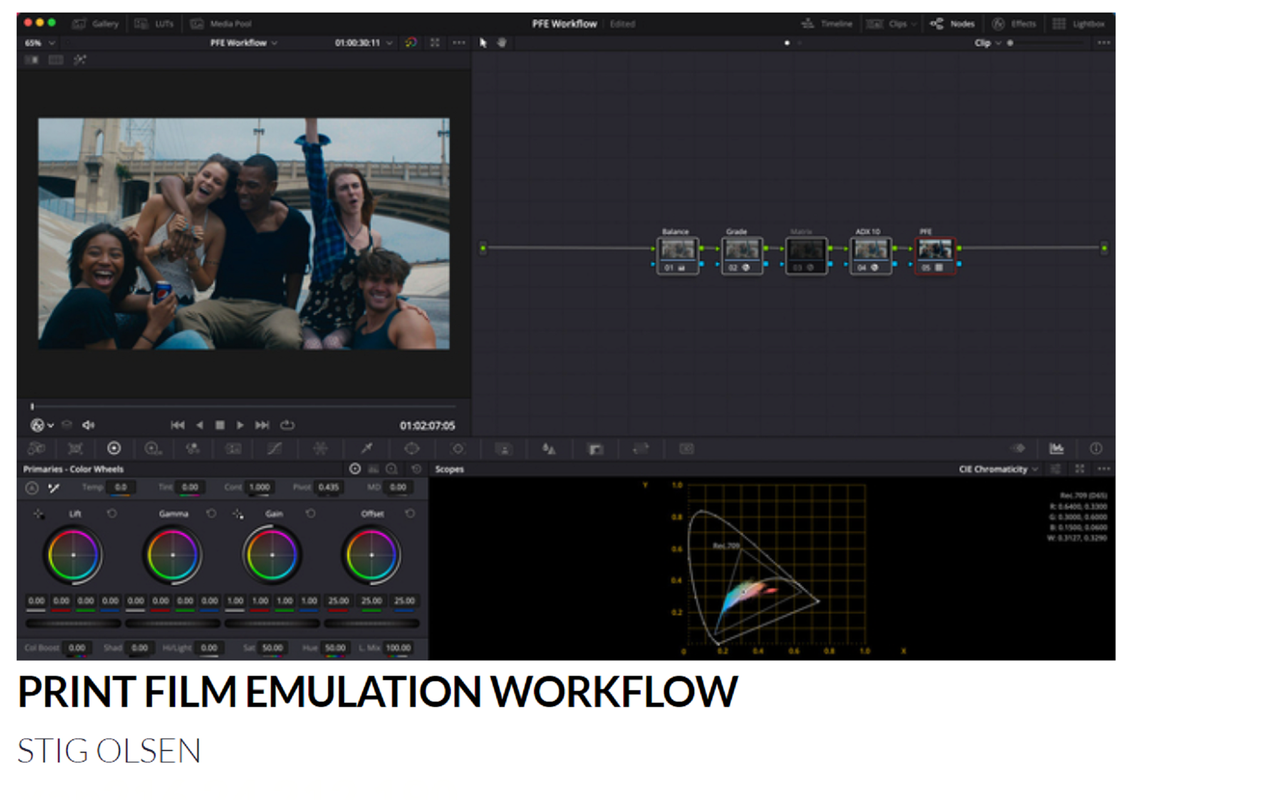This screenshot has height=800, width=1264.
Task: Toggle loop playback
Action: click(x=288, y=425)
